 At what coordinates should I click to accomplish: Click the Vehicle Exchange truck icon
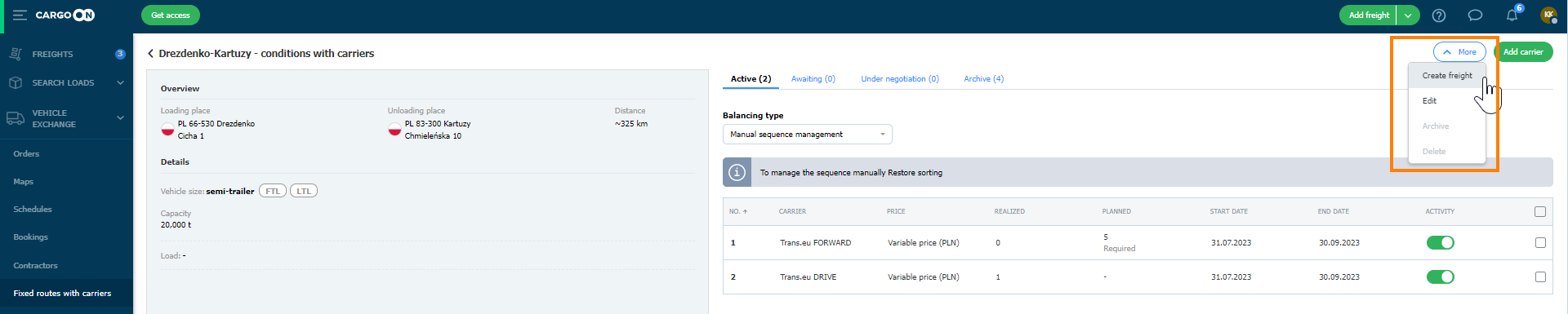pos(16,118)
